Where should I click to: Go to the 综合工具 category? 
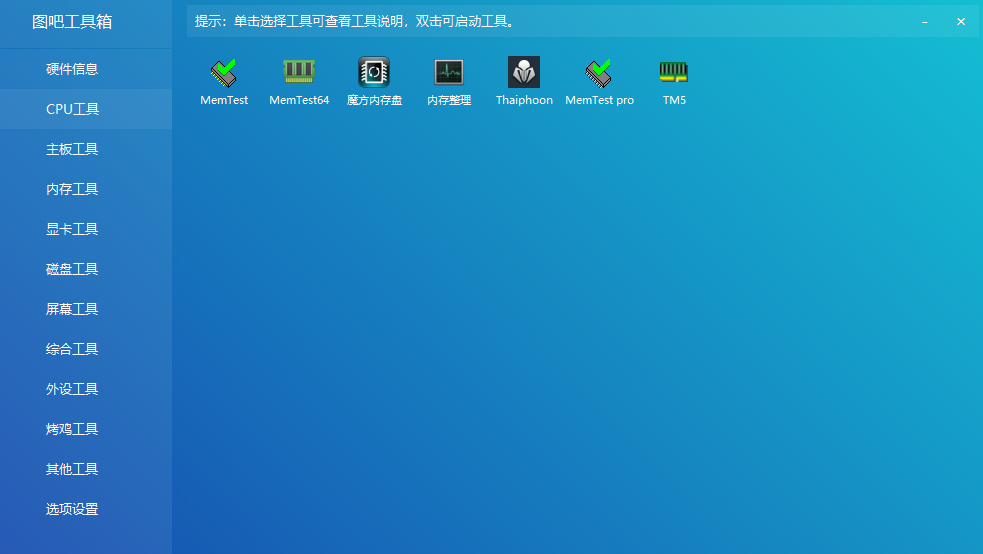click(86, 349)
